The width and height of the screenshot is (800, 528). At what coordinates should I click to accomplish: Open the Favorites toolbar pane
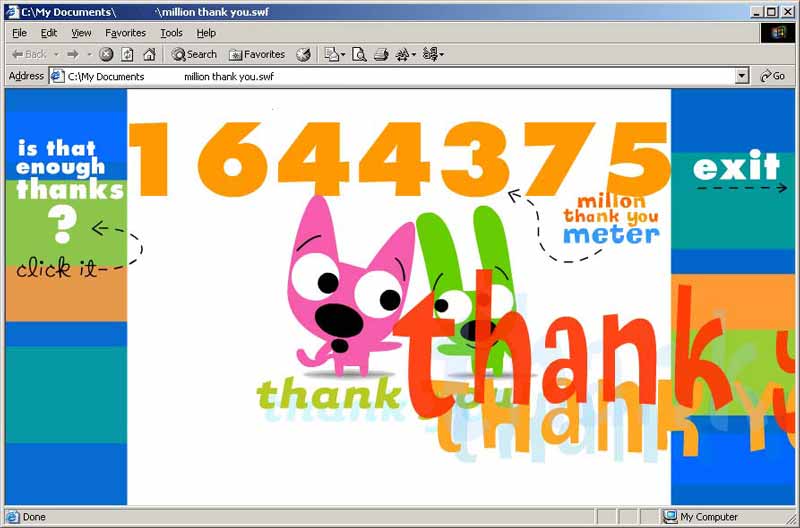(x=257, y=54)
